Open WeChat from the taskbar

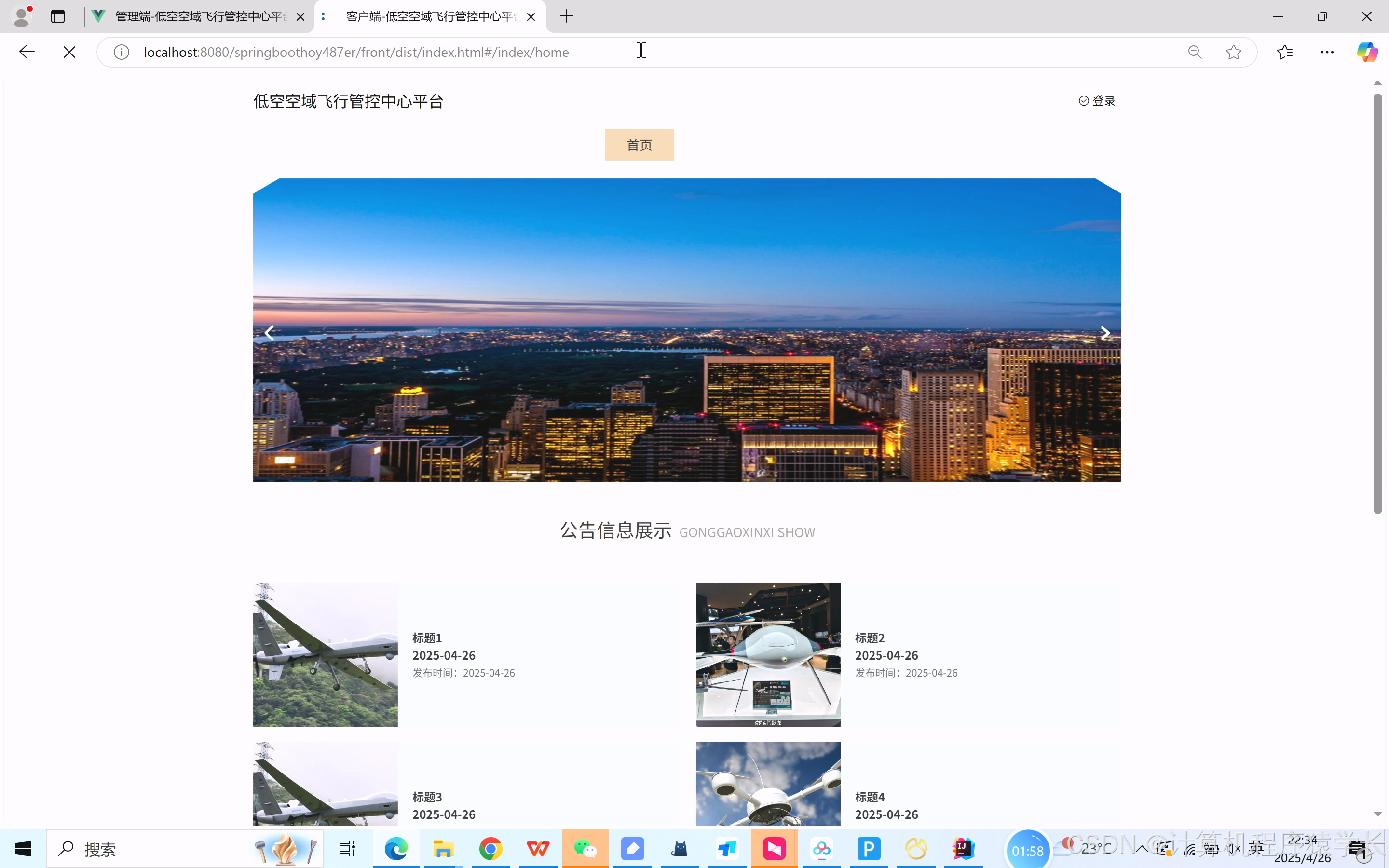click(585, 849)
